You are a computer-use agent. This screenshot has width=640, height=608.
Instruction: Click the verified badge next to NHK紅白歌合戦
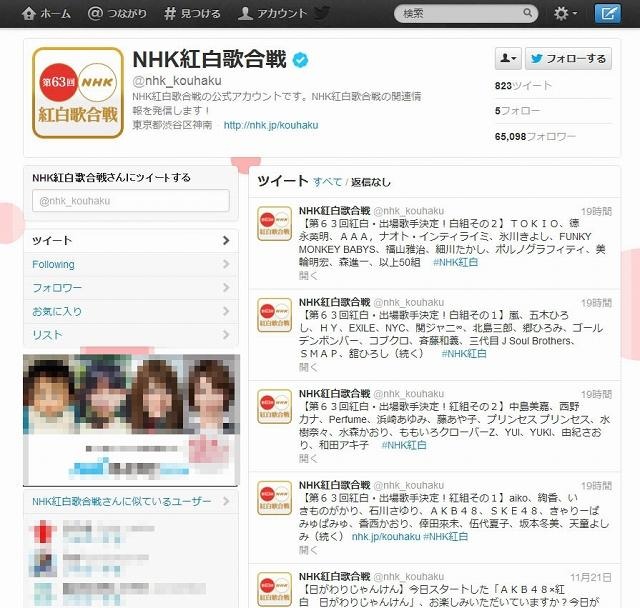301,60
